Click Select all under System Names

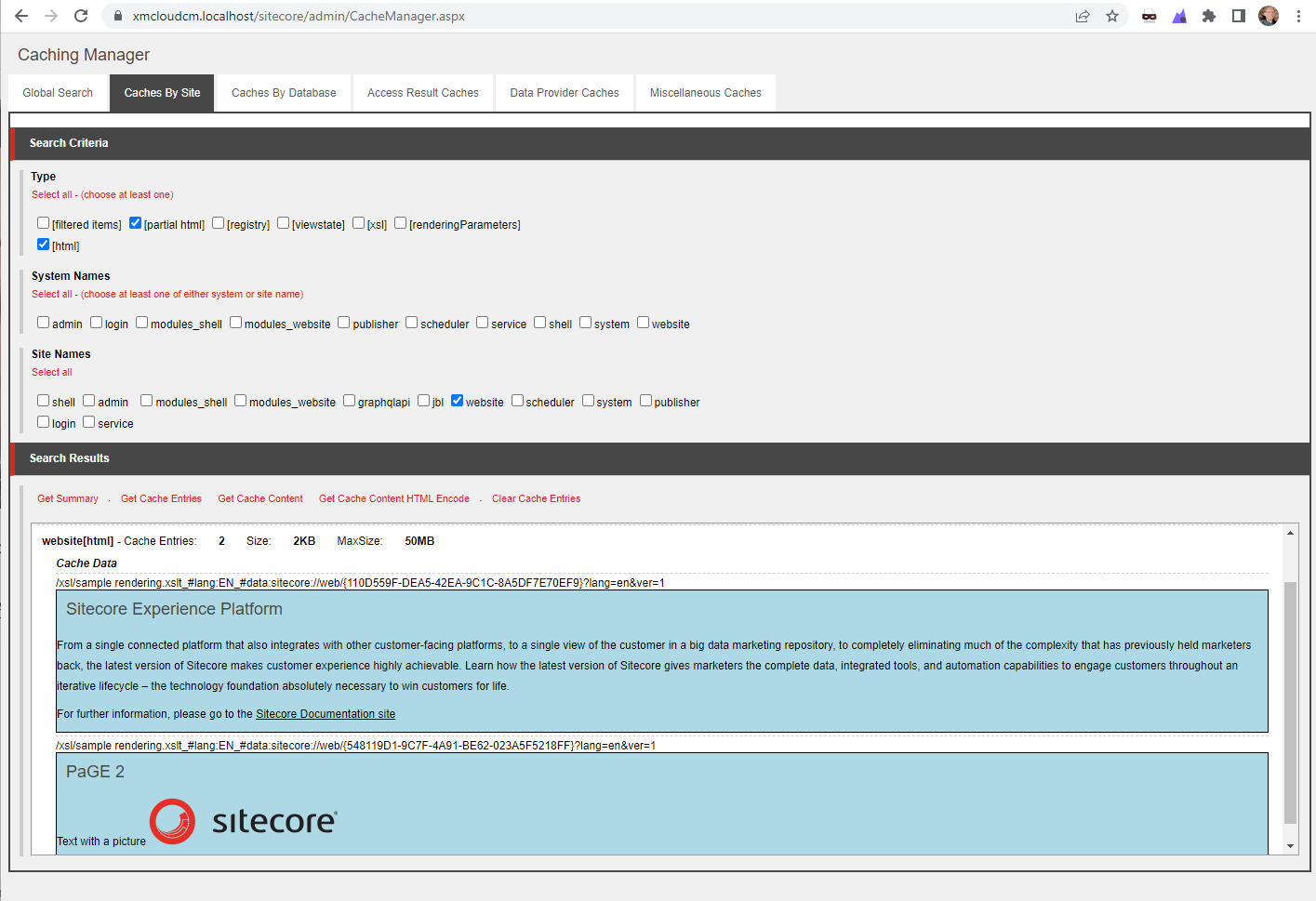pyautogui.click(x=51, y=295)
